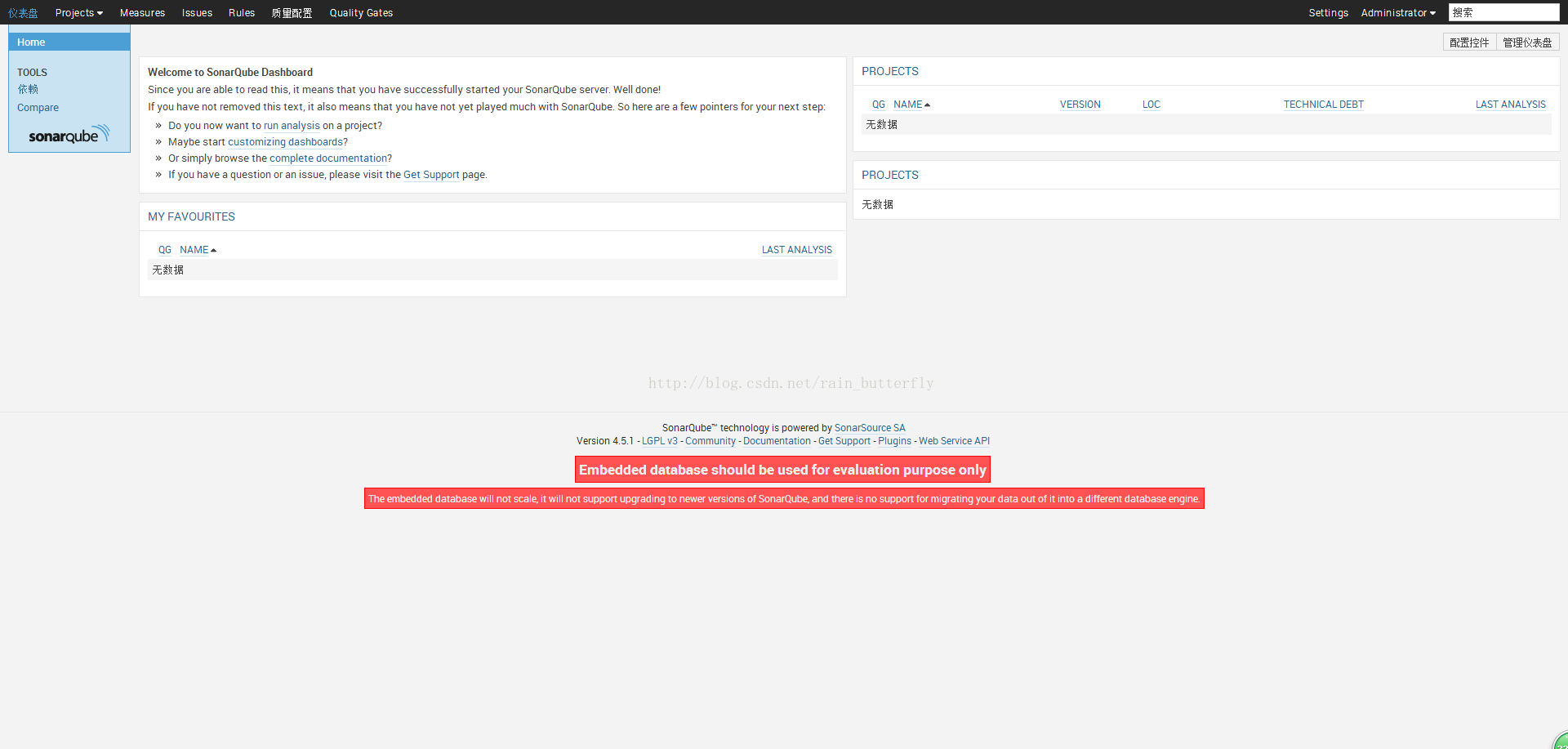Open the SonarSource SA footer link
Viewport: 1568px width, 749px height.
click(870, 428)
